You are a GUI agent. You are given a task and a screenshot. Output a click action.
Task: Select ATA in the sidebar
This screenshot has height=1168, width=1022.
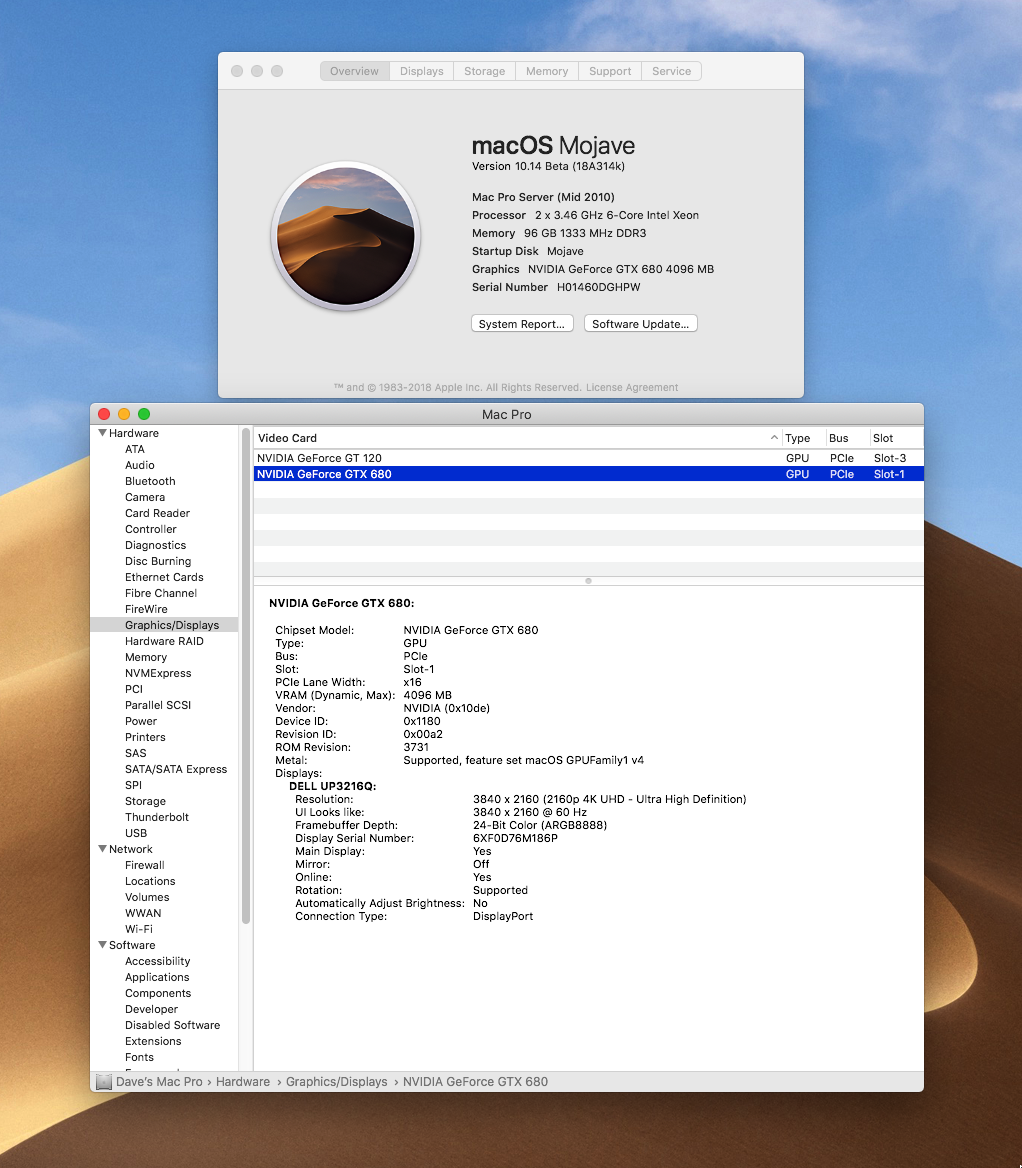tap(135, 449)
